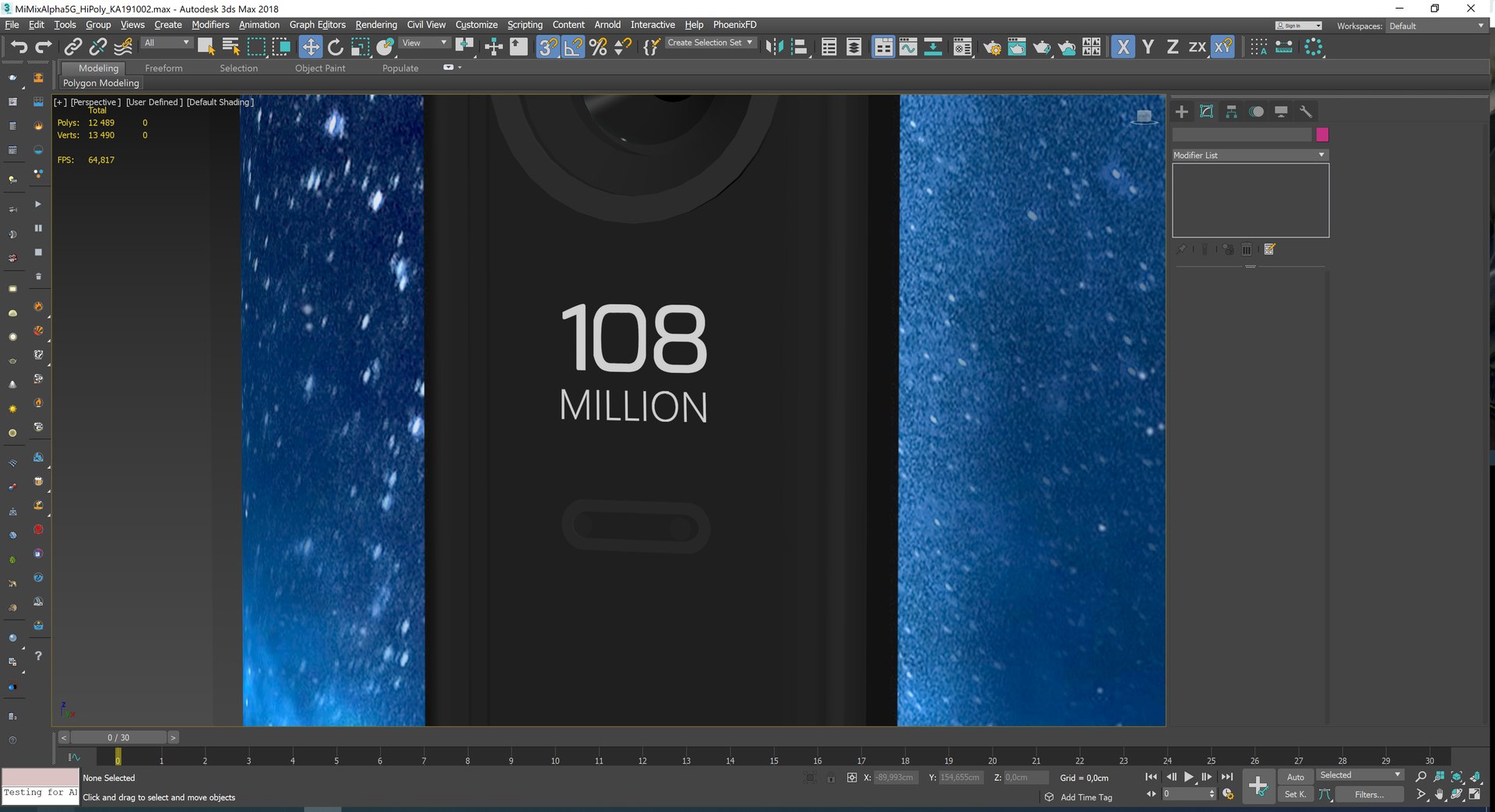
Task: Restrict transform to the Z axis
Action: [1173, 47]
